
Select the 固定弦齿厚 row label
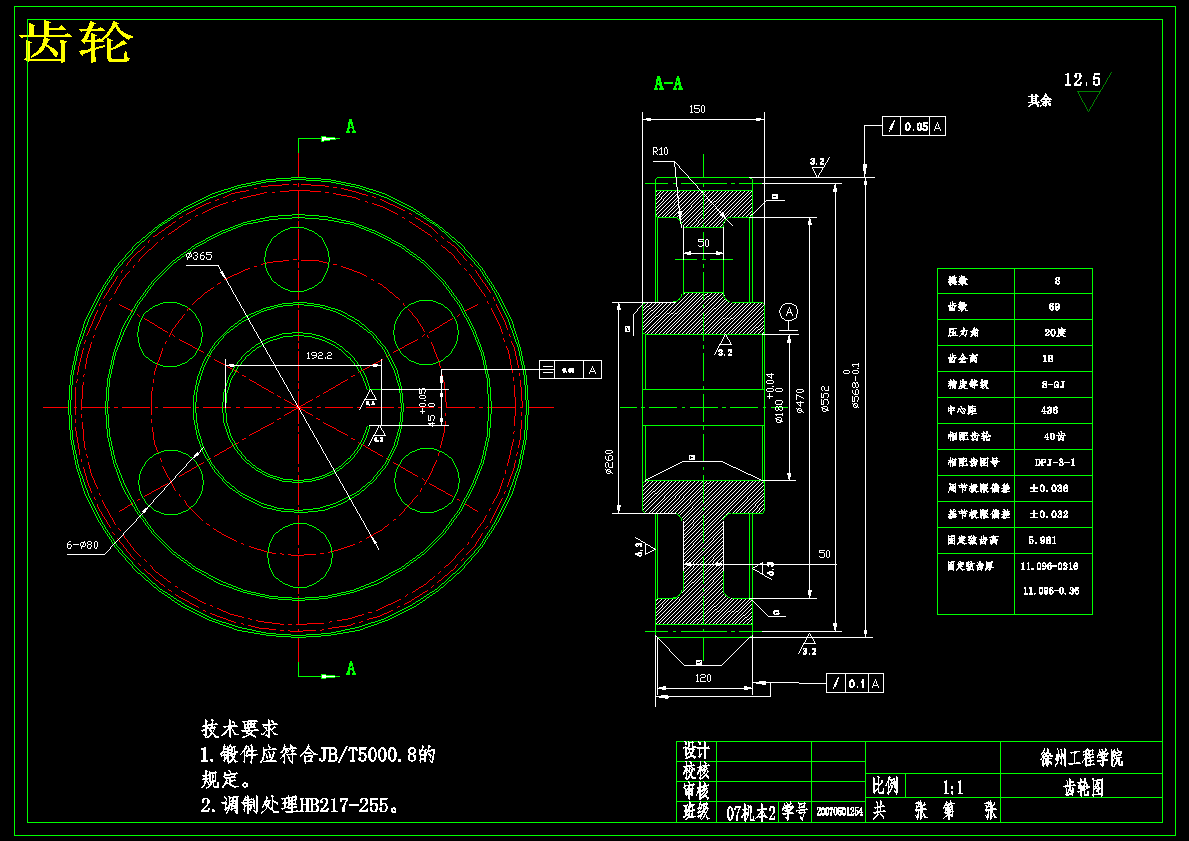[x=970, y=566]
